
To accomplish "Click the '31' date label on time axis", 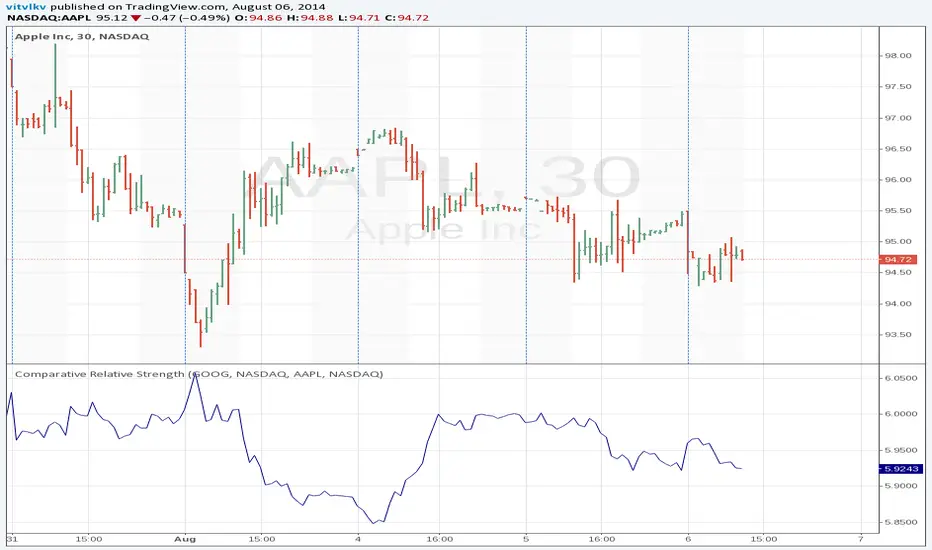I will [x=12, y=539].
